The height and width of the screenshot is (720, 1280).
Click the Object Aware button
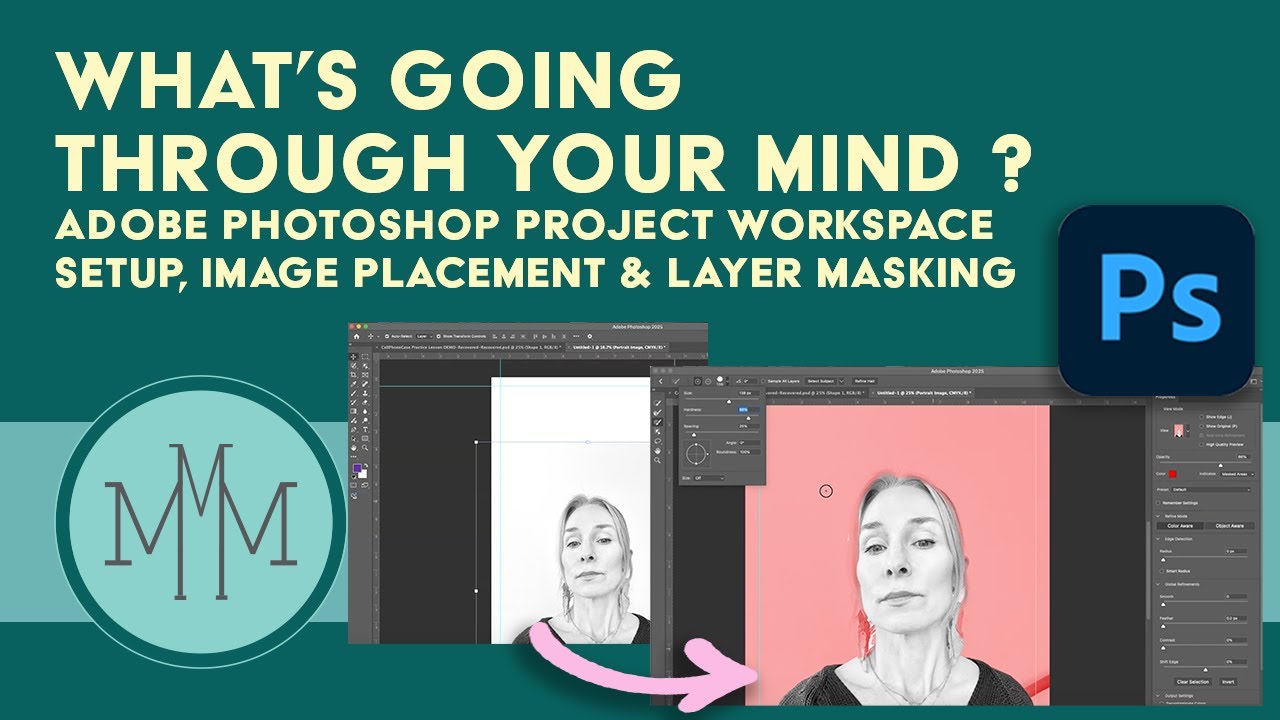1230,526
